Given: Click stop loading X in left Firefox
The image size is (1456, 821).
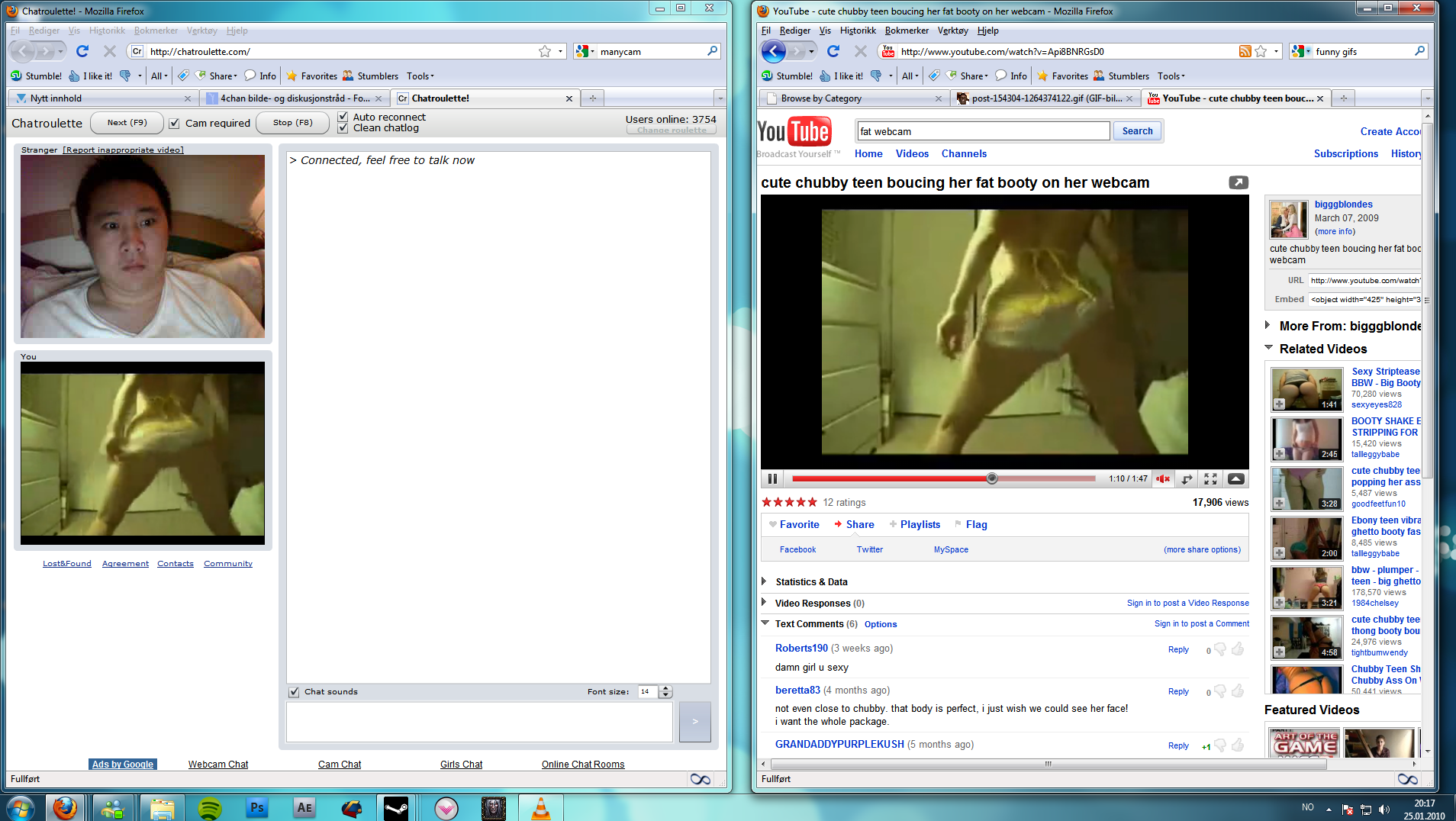Looking at the screenshot, I should tap(109, 51).
